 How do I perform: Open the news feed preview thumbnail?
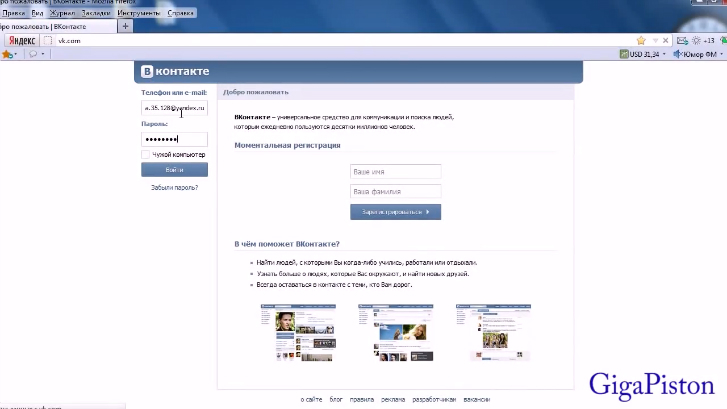coord(493,332)
